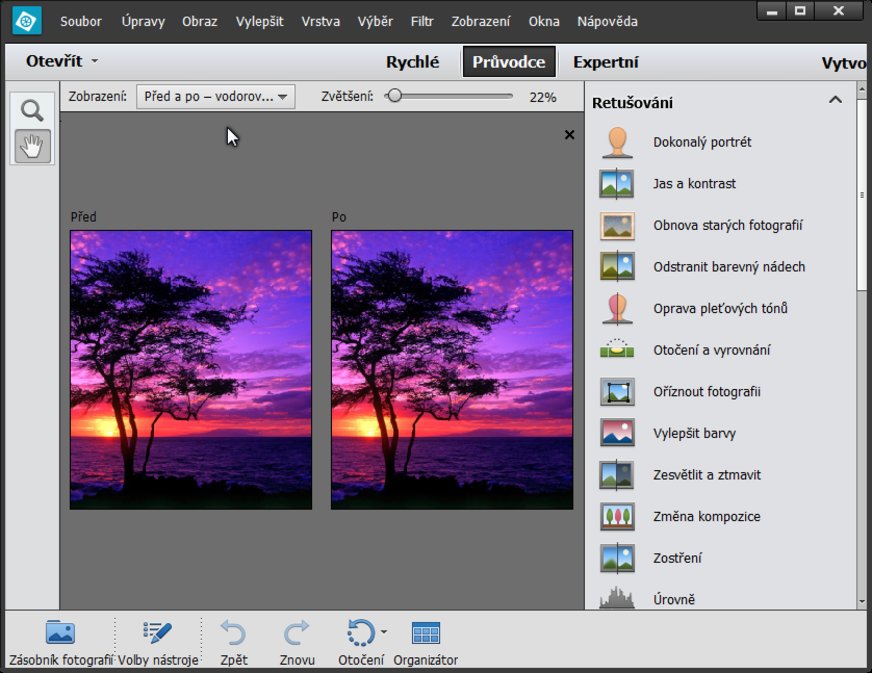Image resolution: width=872 pixels, height=673 pixels.
Task: Collapse the Retušování section
Action: coord(835,101)
